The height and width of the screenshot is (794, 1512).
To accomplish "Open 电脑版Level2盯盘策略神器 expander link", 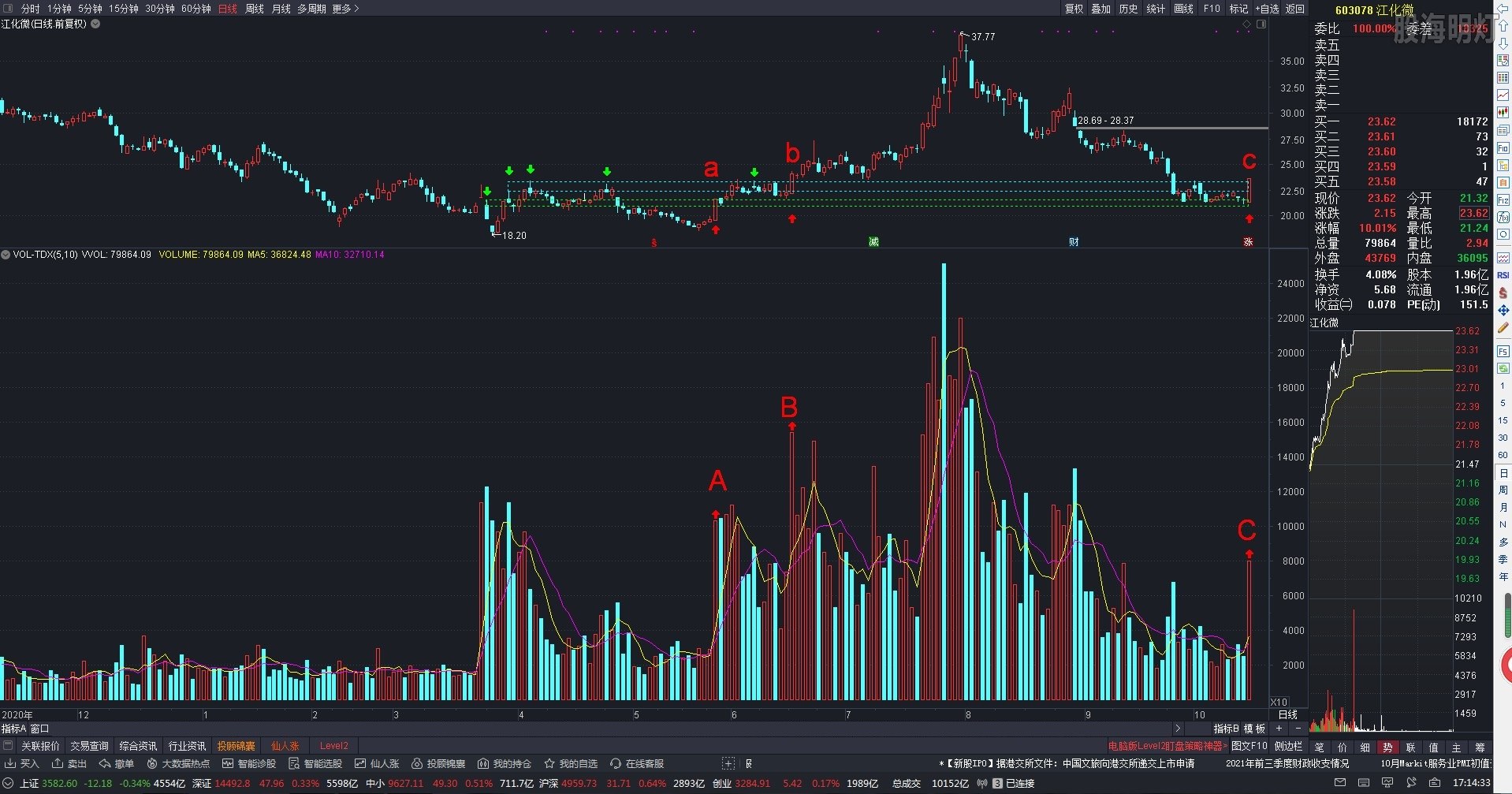I will click(x=1168, y=745).
